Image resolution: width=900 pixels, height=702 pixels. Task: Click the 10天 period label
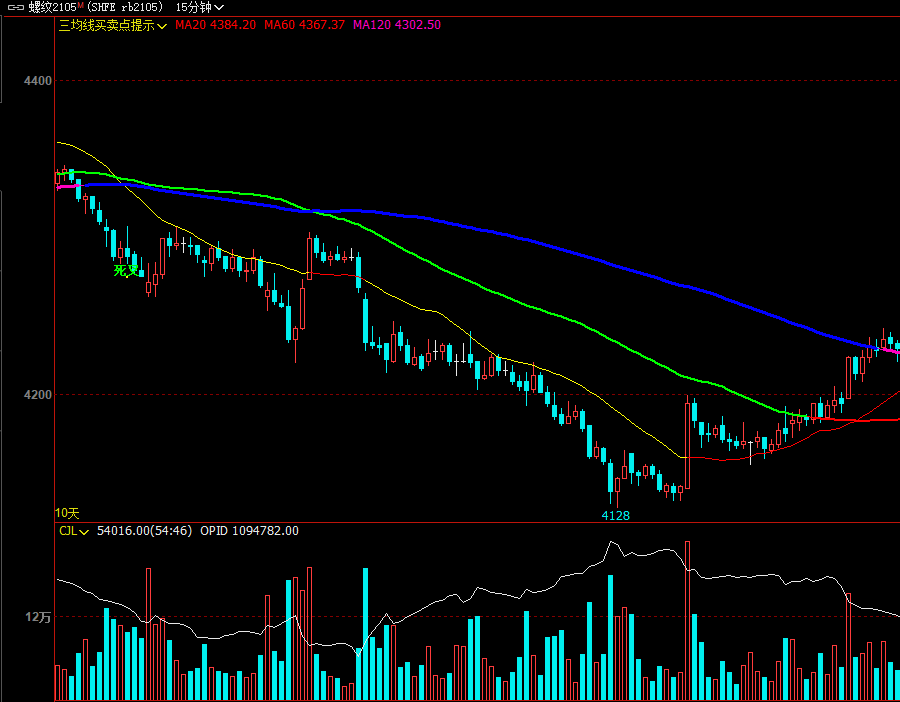tap(67, 512)
